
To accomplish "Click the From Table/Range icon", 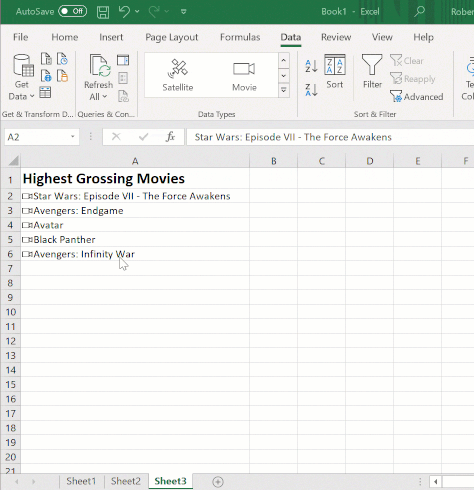I will [x=45, y=92].
